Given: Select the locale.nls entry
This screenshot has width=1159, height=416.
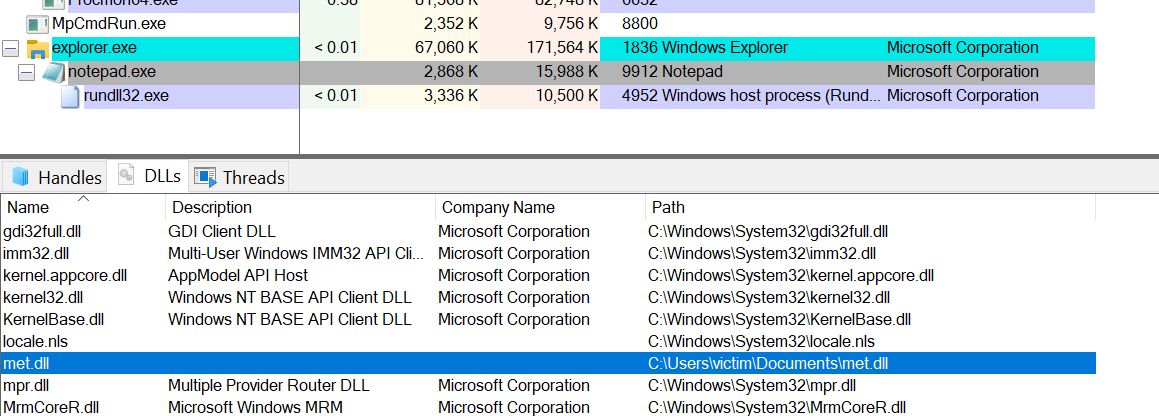Looking at the screenshot, I should pos(34,342).
